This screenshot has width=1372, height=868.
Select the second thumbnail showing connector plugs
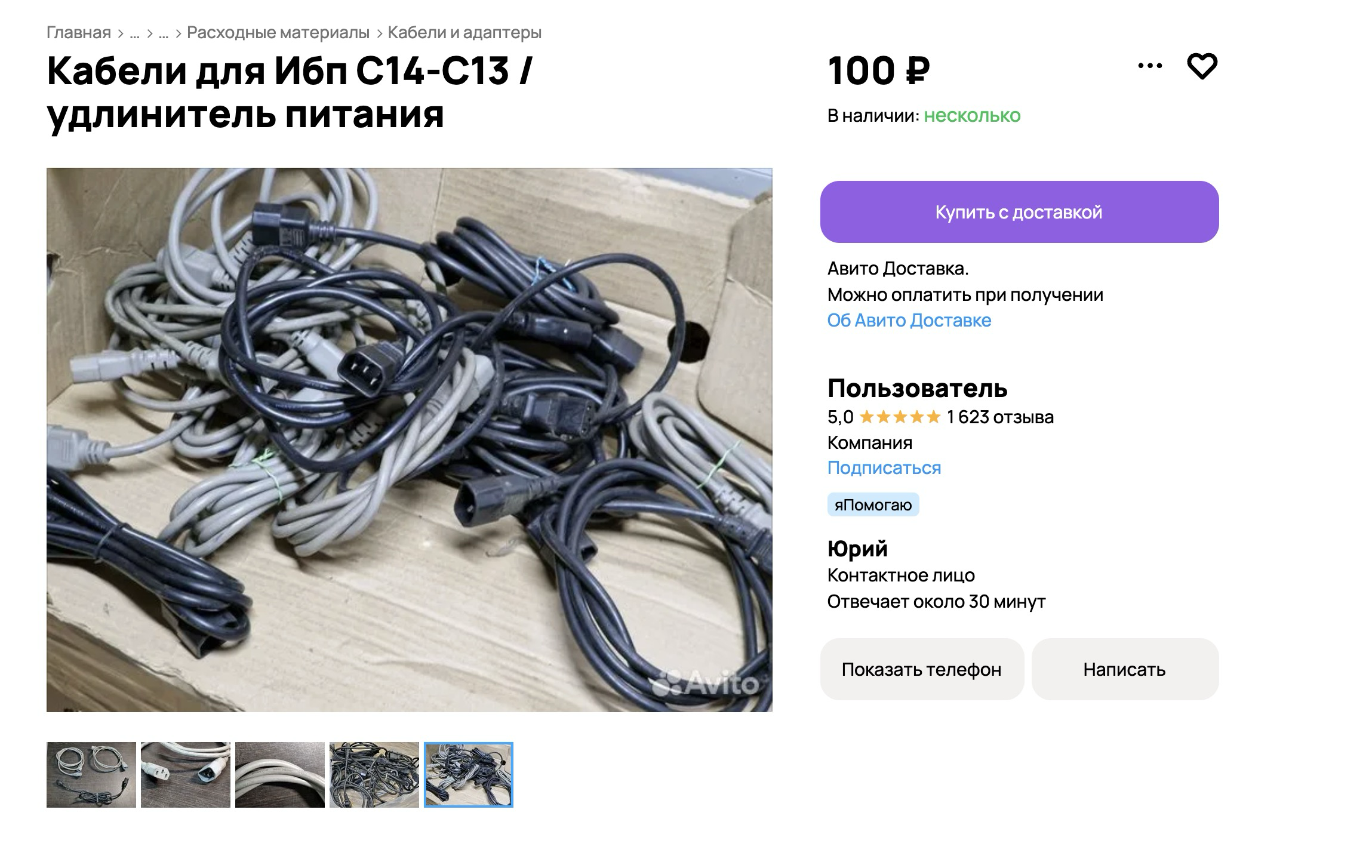point(186,775)
